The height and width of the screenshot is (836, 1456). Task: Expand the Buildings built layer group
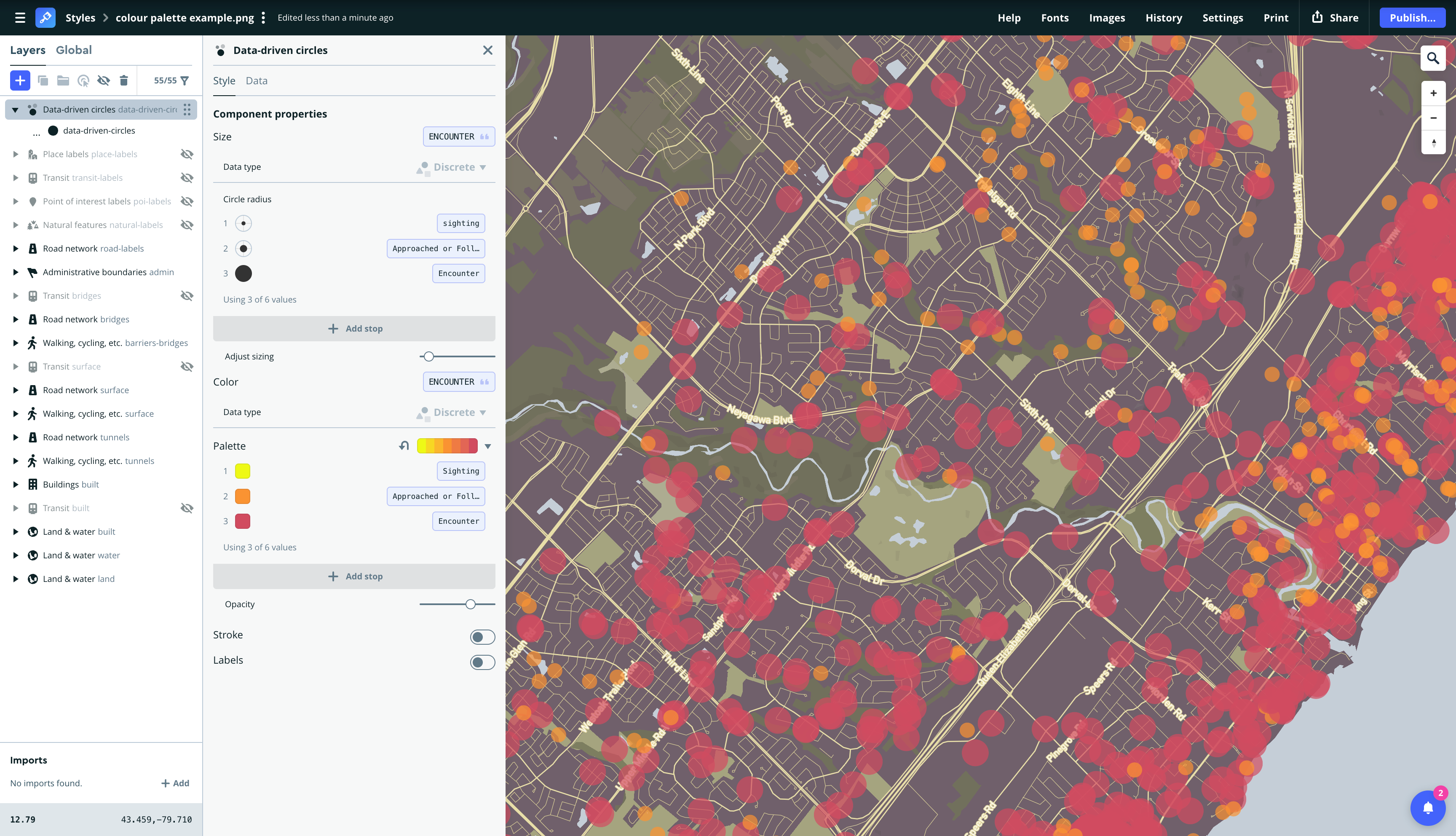pyautogui.click(x=16, y=485)
